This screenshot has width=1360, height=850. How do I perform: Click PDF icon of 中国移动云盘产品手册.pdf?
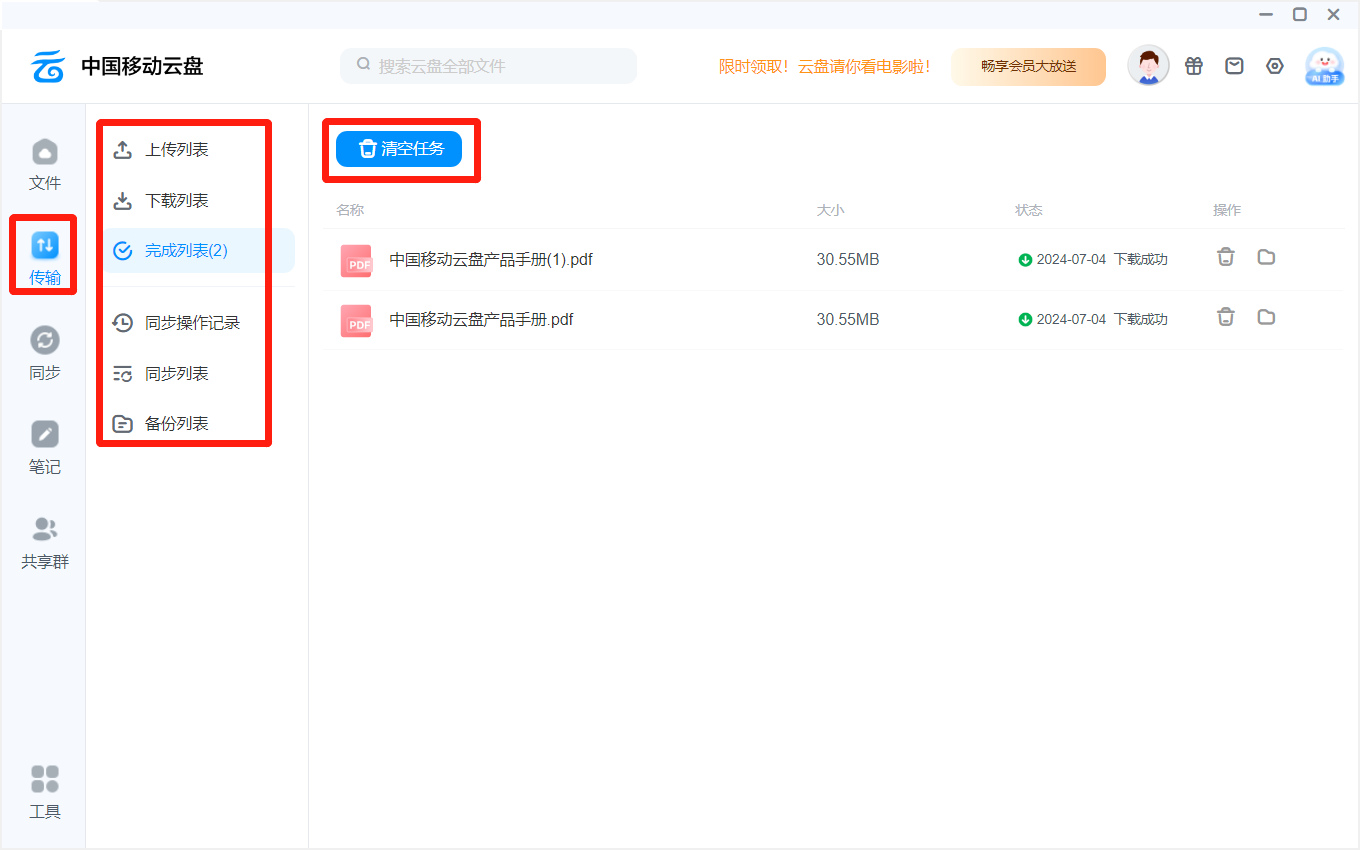point(356,321)
